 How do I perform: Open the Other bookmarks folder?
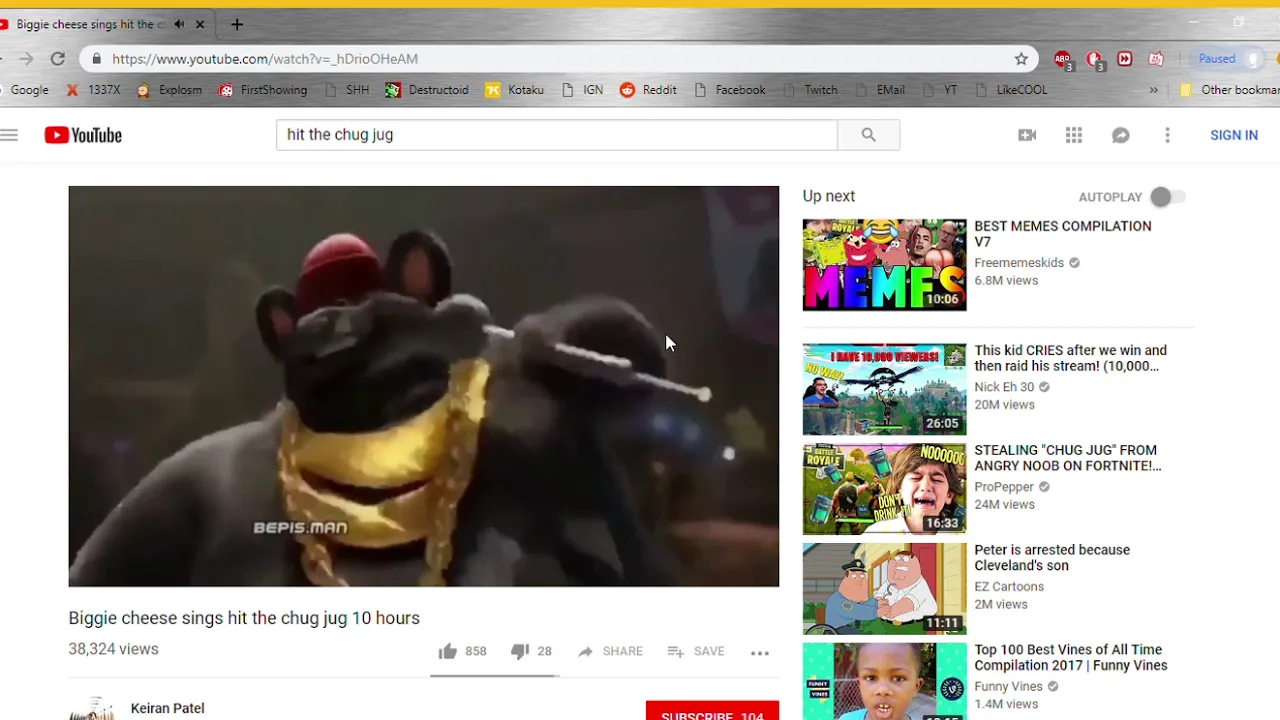coord(1229,90)
